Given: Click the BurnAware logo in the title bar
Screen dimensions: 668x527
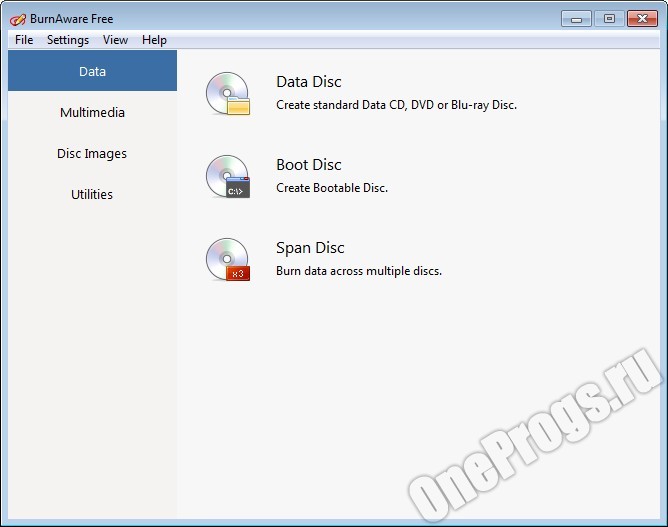Looking at the screenshot, I should (18, 19).
